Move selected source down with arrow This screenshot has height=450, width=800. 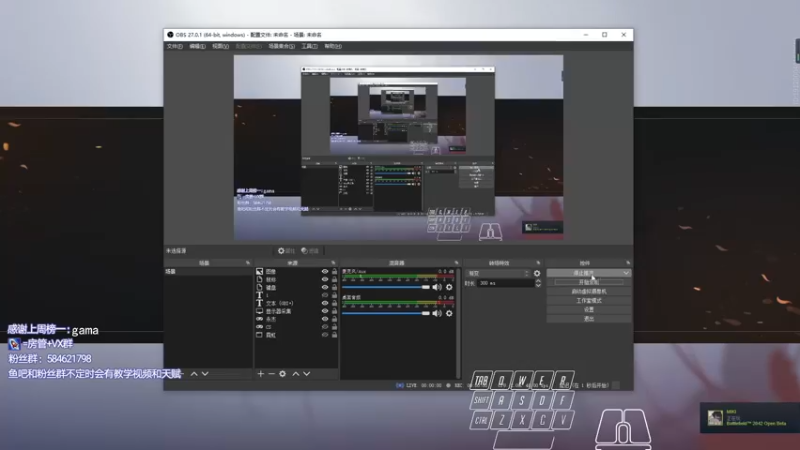[307, 374]
